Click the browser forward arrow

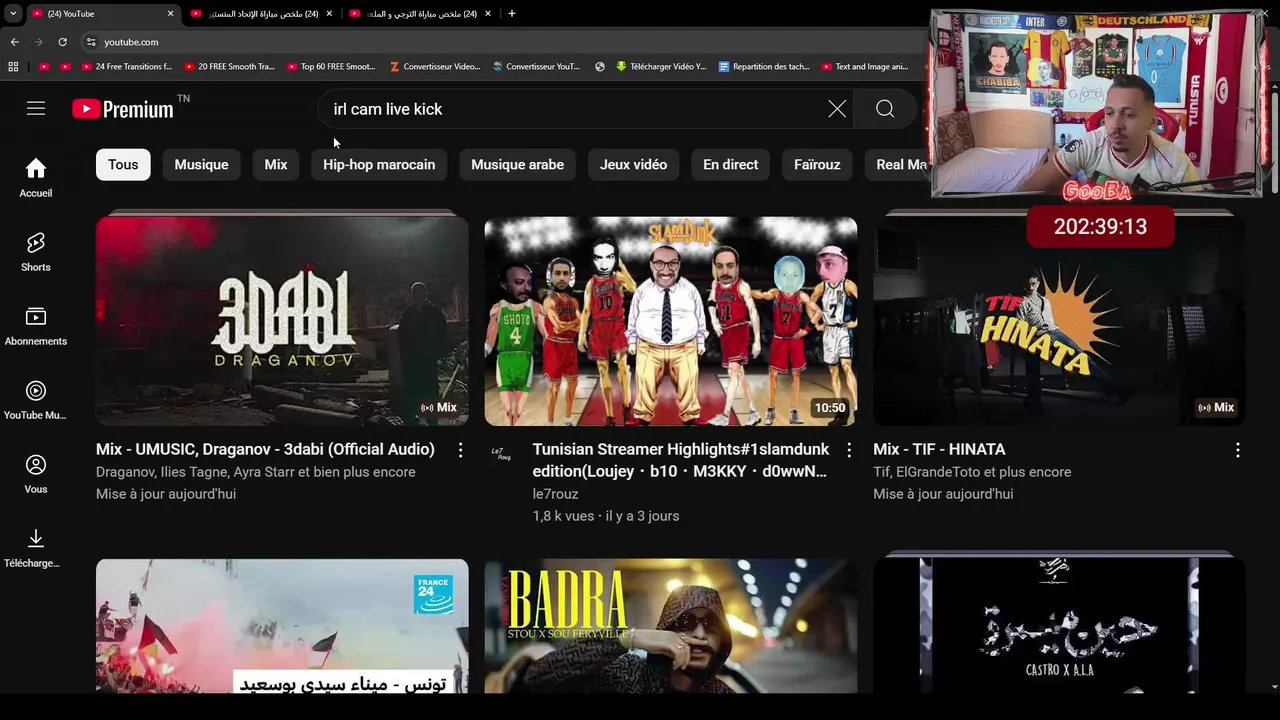tap(38, 42)
